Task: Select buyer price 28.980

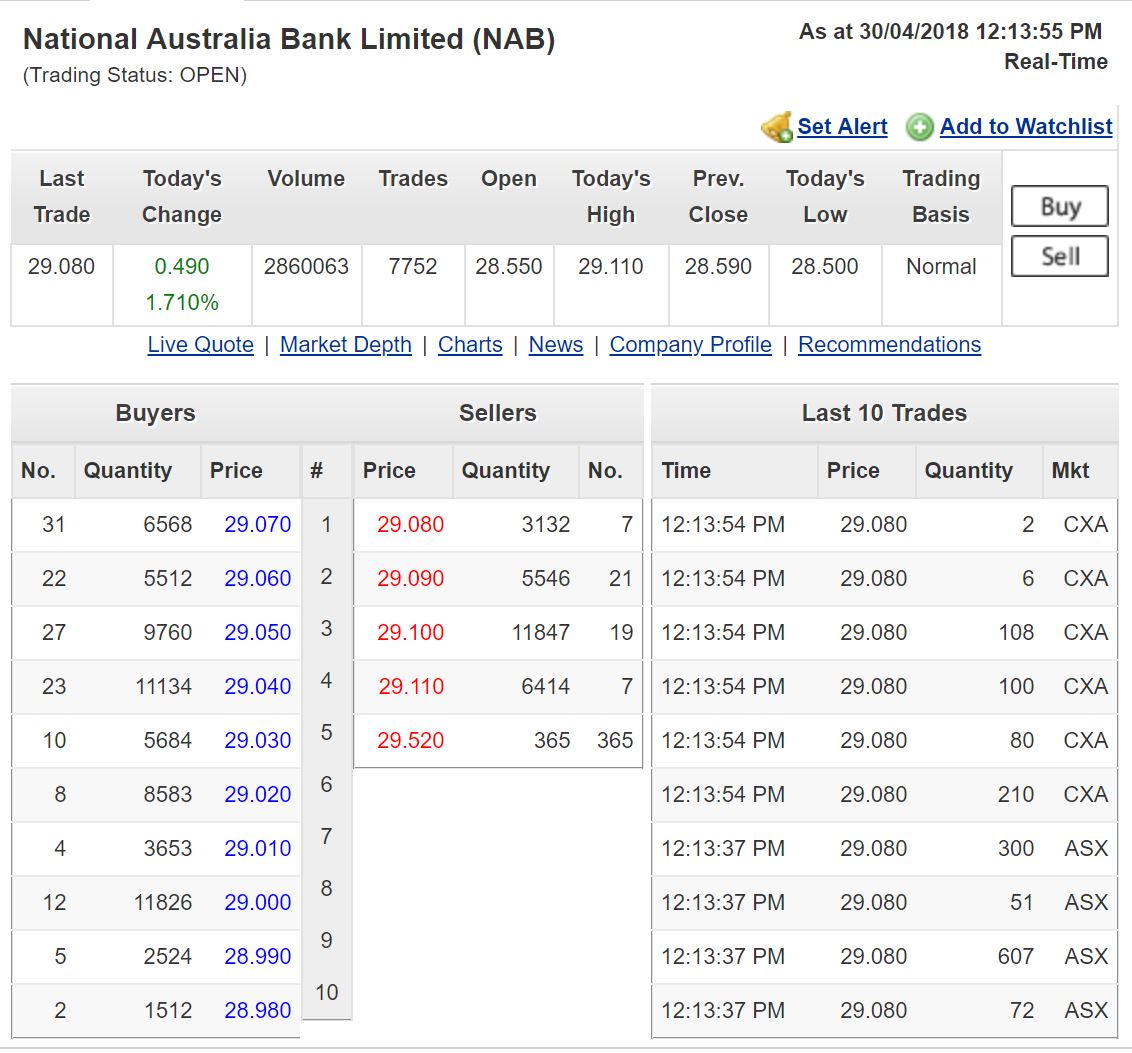Action: click(x=258, y=1010)
